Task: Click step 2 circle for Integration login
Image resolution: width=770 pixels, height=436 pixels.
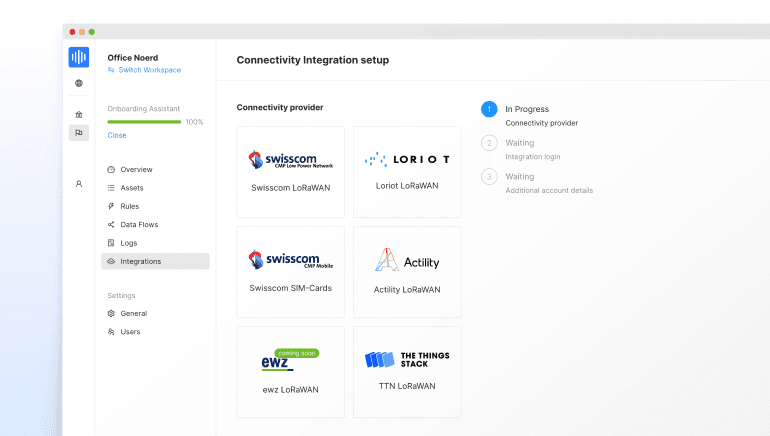Action: (x=489, y=143)
